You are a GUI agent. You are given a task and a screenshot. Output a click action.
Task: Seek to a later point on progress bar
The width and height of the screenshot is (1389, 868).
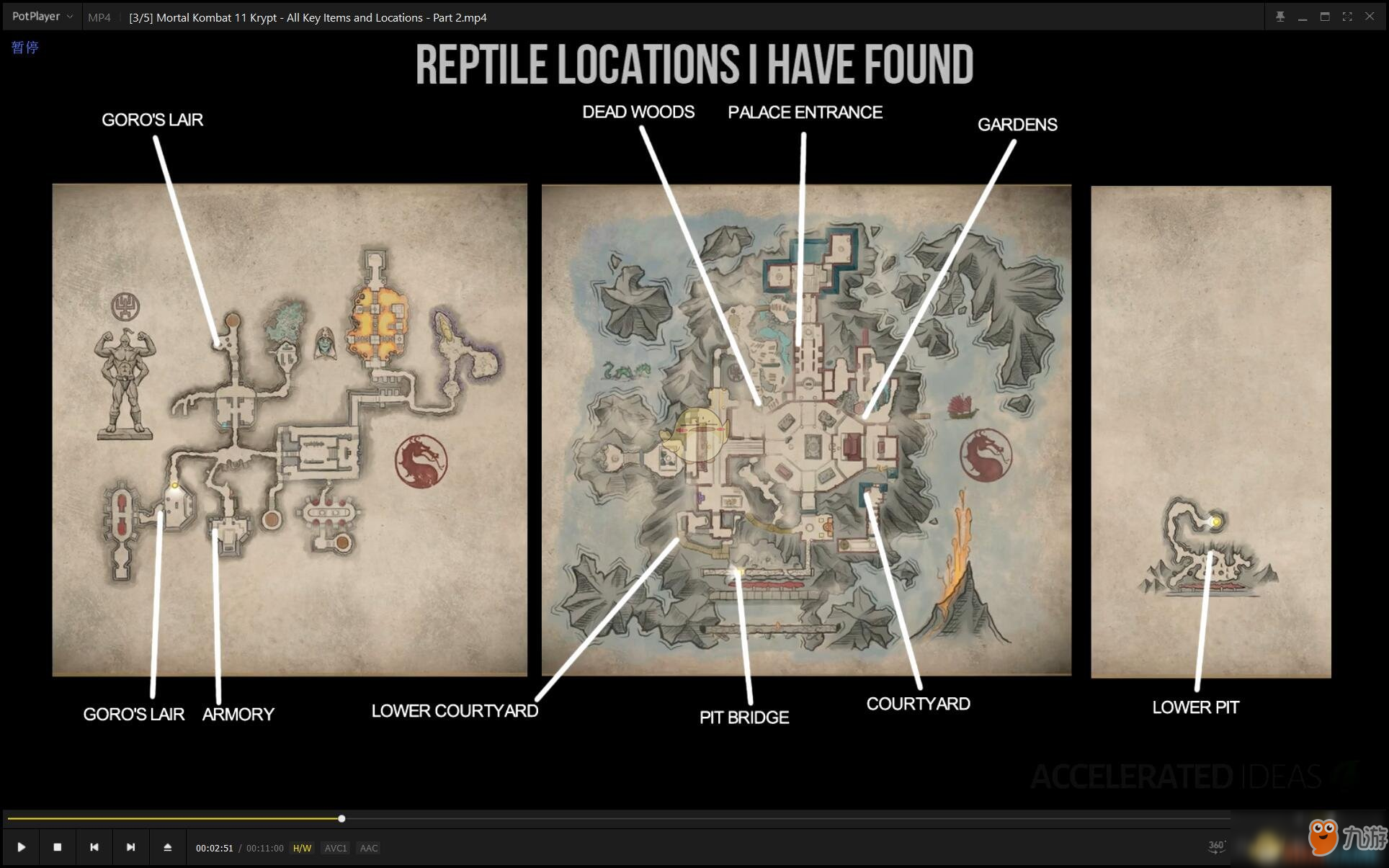coord(785,818)
